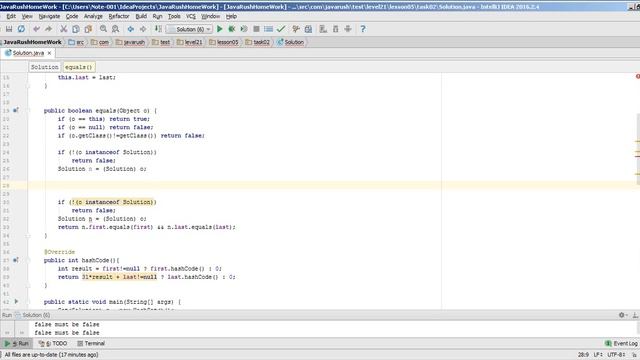Open the Run menu
This screenshot has height=360, width=640.
tap(158, 16)
